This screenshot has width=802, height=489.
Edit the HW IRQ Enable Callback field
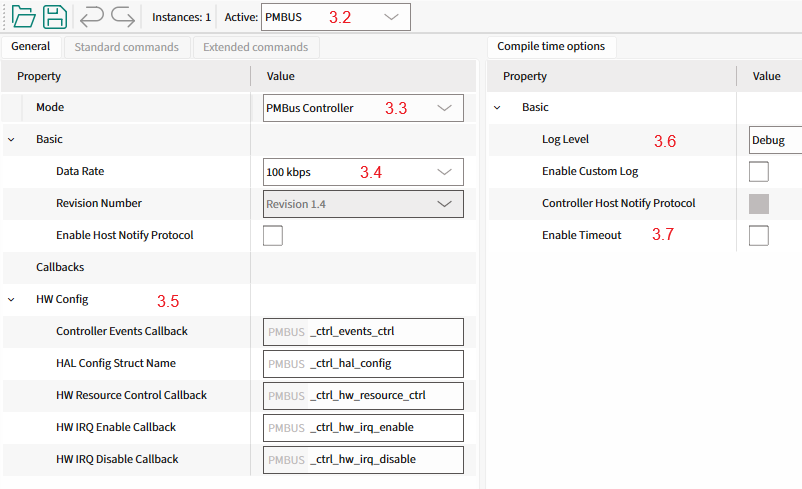click(363, 428)
